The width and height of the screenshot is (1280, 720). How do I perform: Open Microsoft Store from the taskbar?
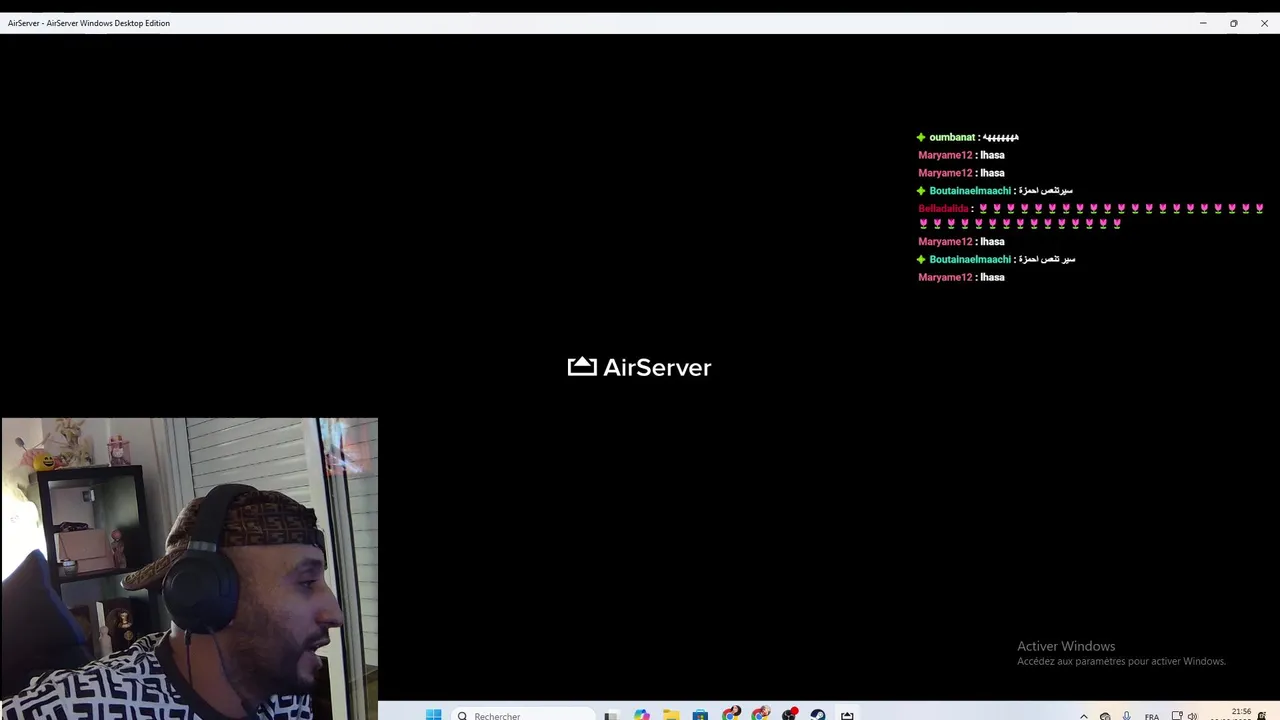700,715
